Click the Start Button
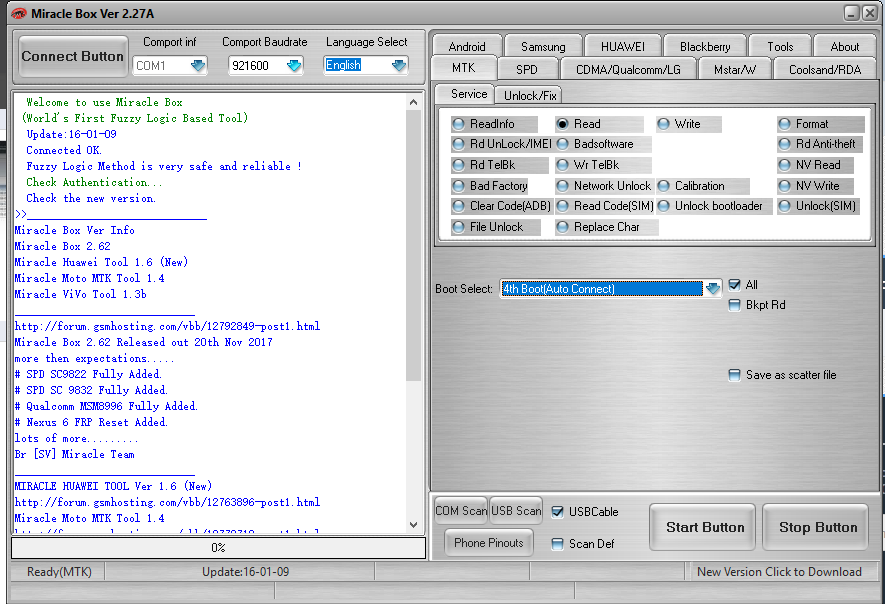Image resolution: width=885 pixels, height=604 pixels. (705, 527)
